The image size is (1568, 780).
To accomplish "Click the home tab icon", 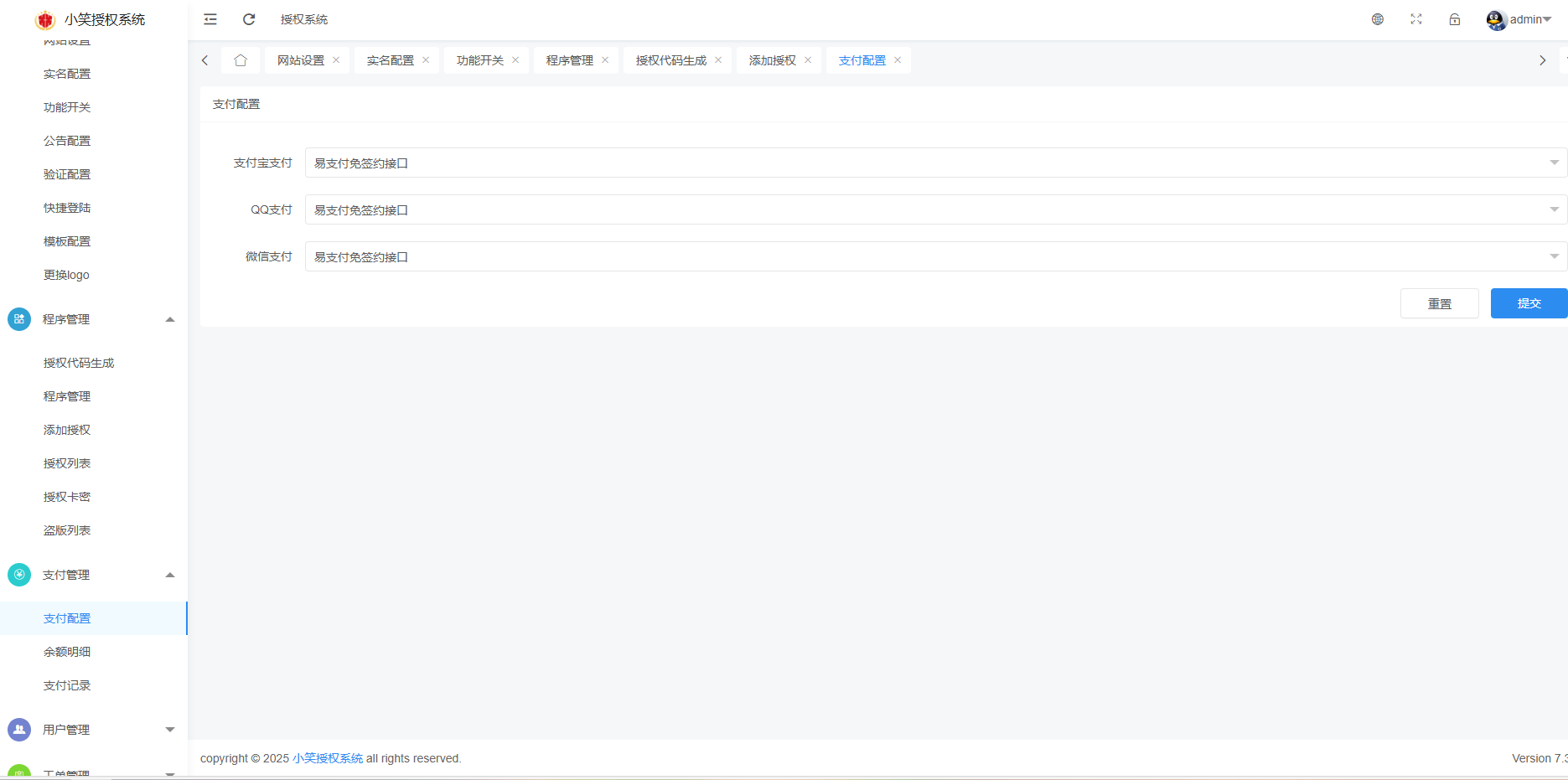I will click(x=241, y=60).
